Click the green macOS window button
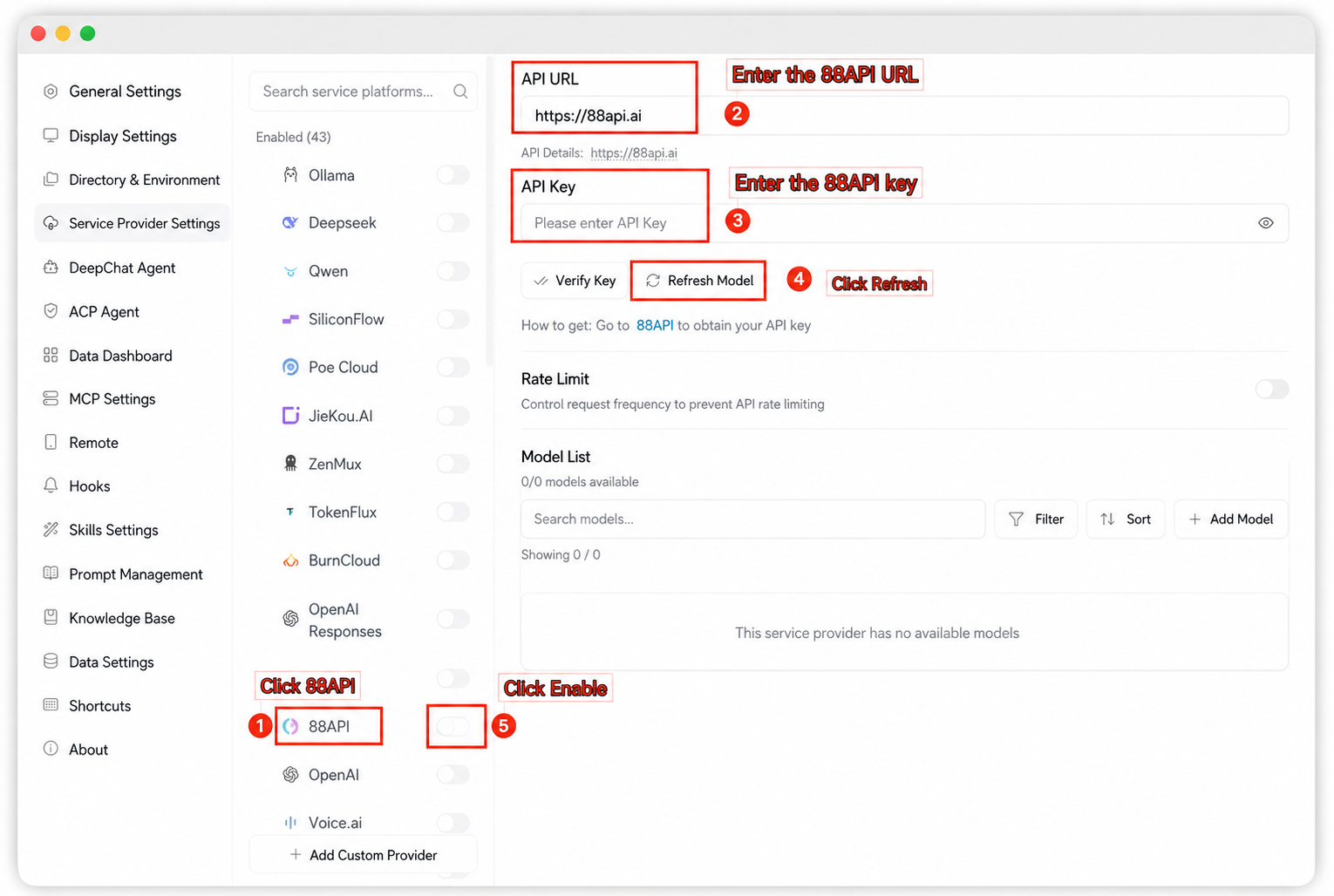 87,33
